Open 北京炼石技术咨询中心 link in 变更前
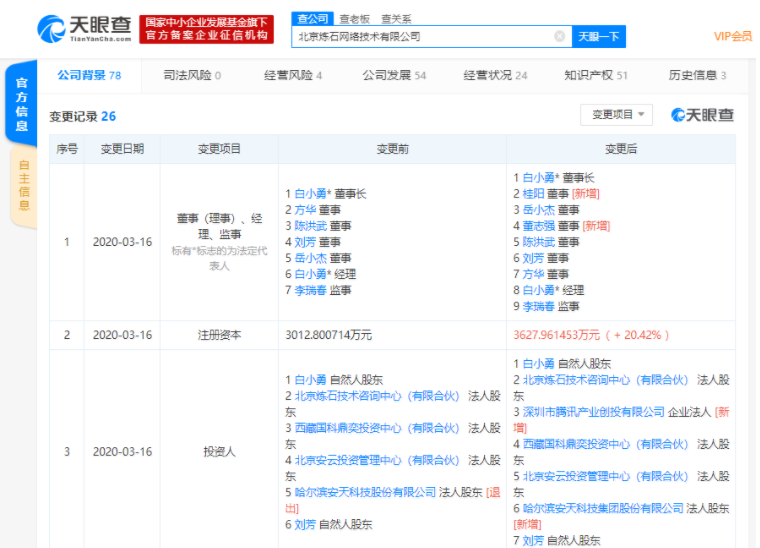The width and height of the screenshot is (760, 548). (377, 396)
